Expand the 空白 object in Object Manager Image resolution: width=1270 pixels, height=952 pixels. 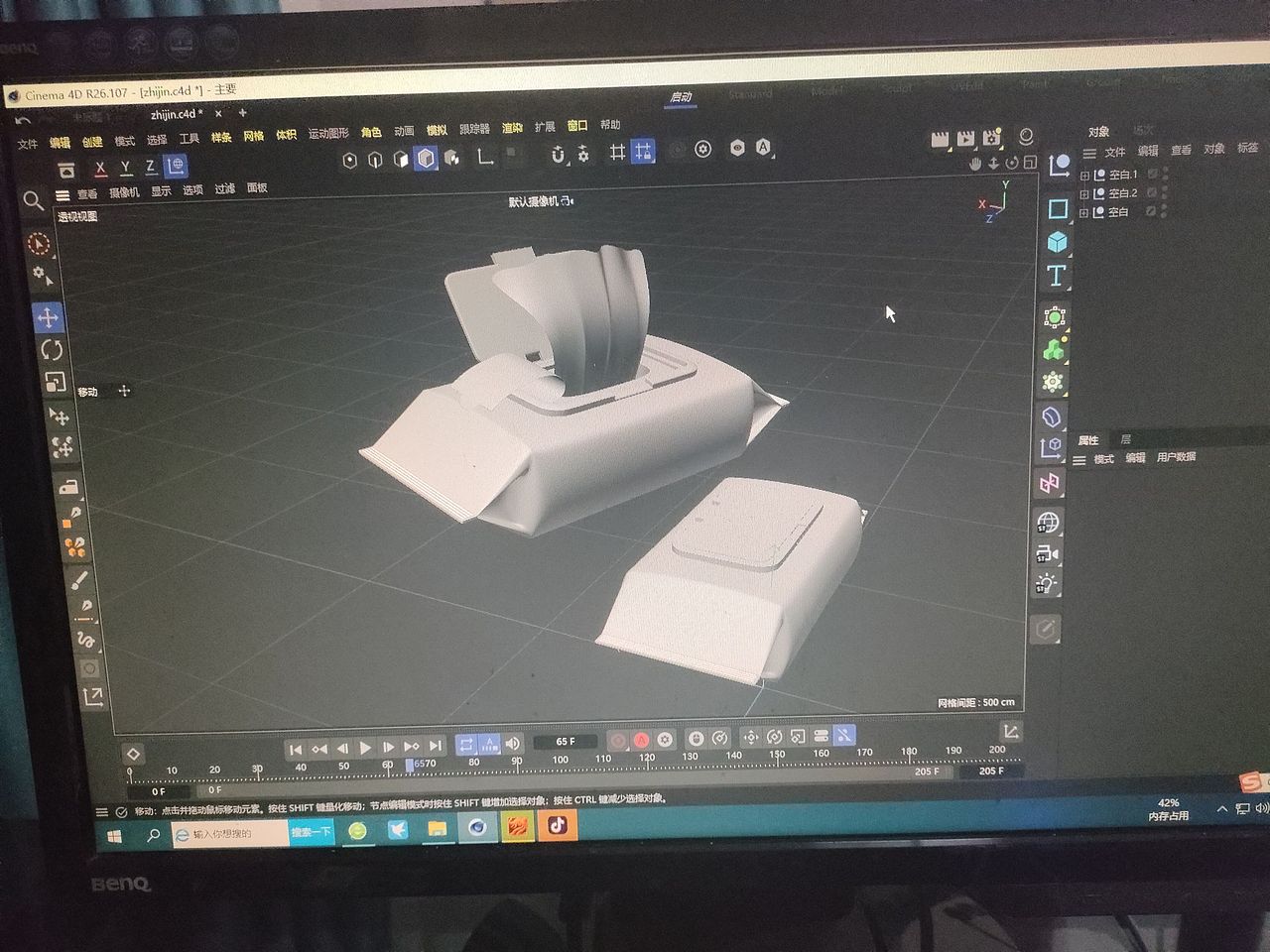(1085, 212)
